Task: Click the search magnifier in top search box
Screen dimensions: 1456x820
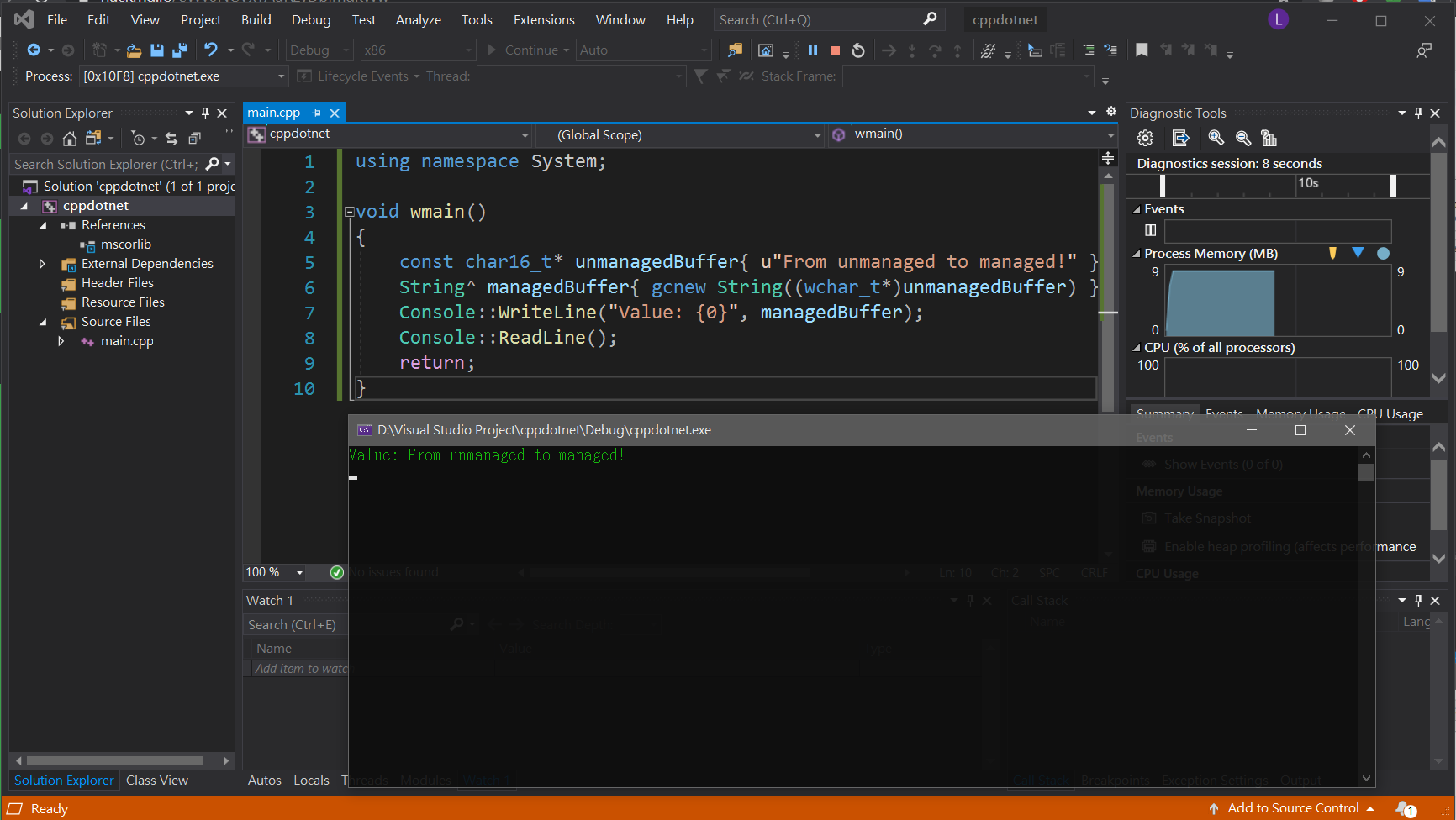Action: 930,18
